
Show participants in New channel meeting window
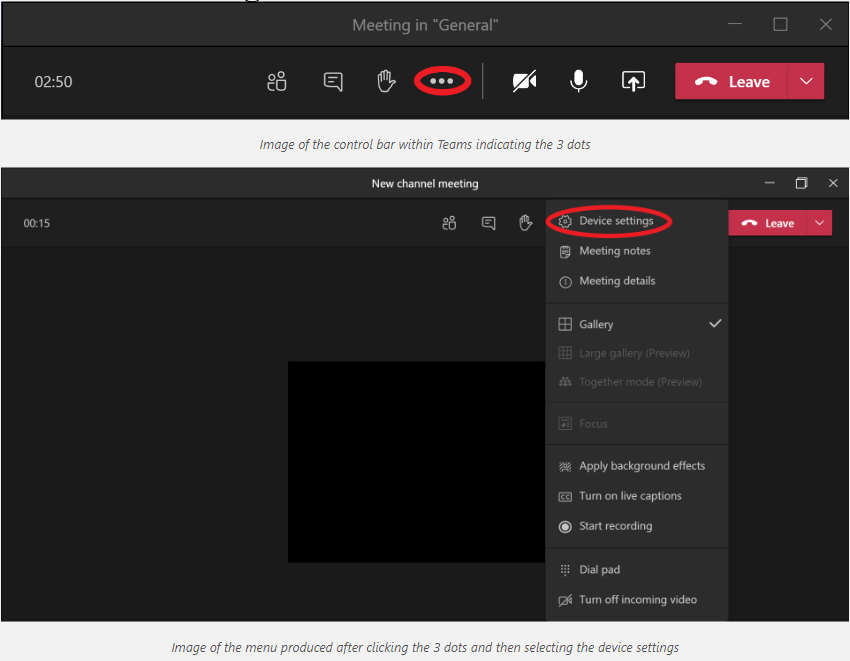pos(449,223)
